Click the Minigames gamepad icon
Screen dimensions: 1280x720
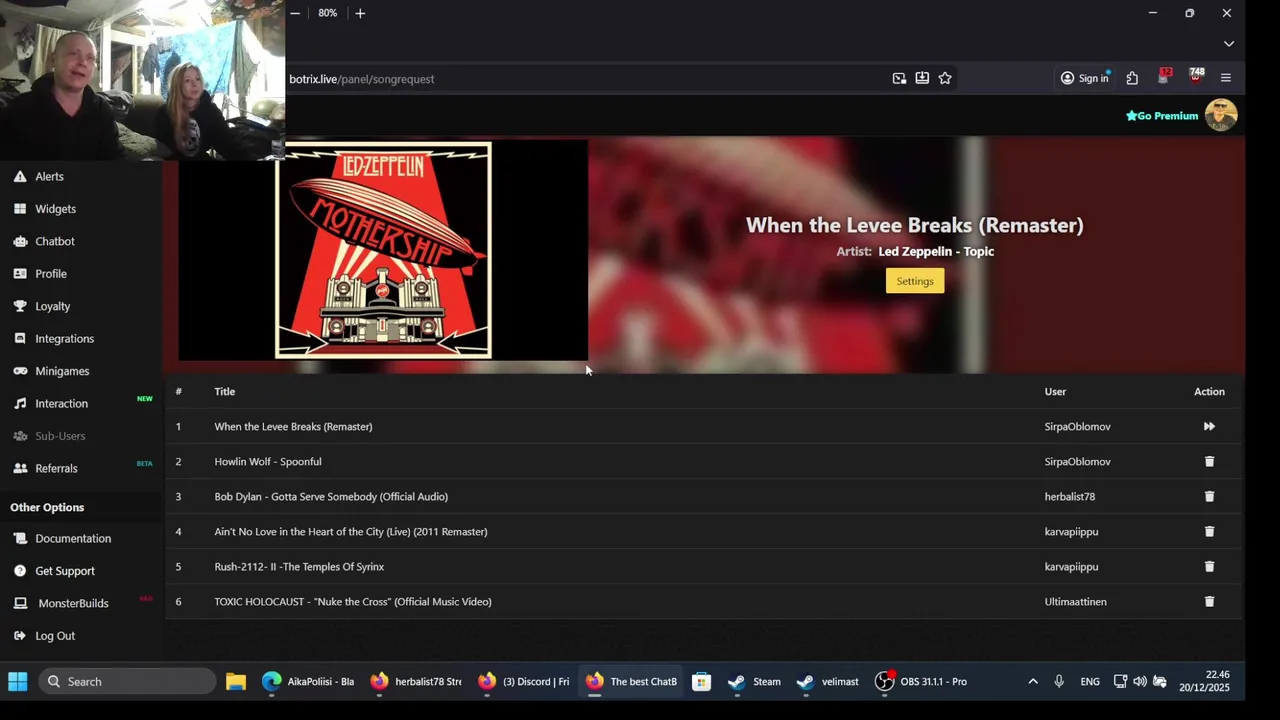[x=20, y=371]
